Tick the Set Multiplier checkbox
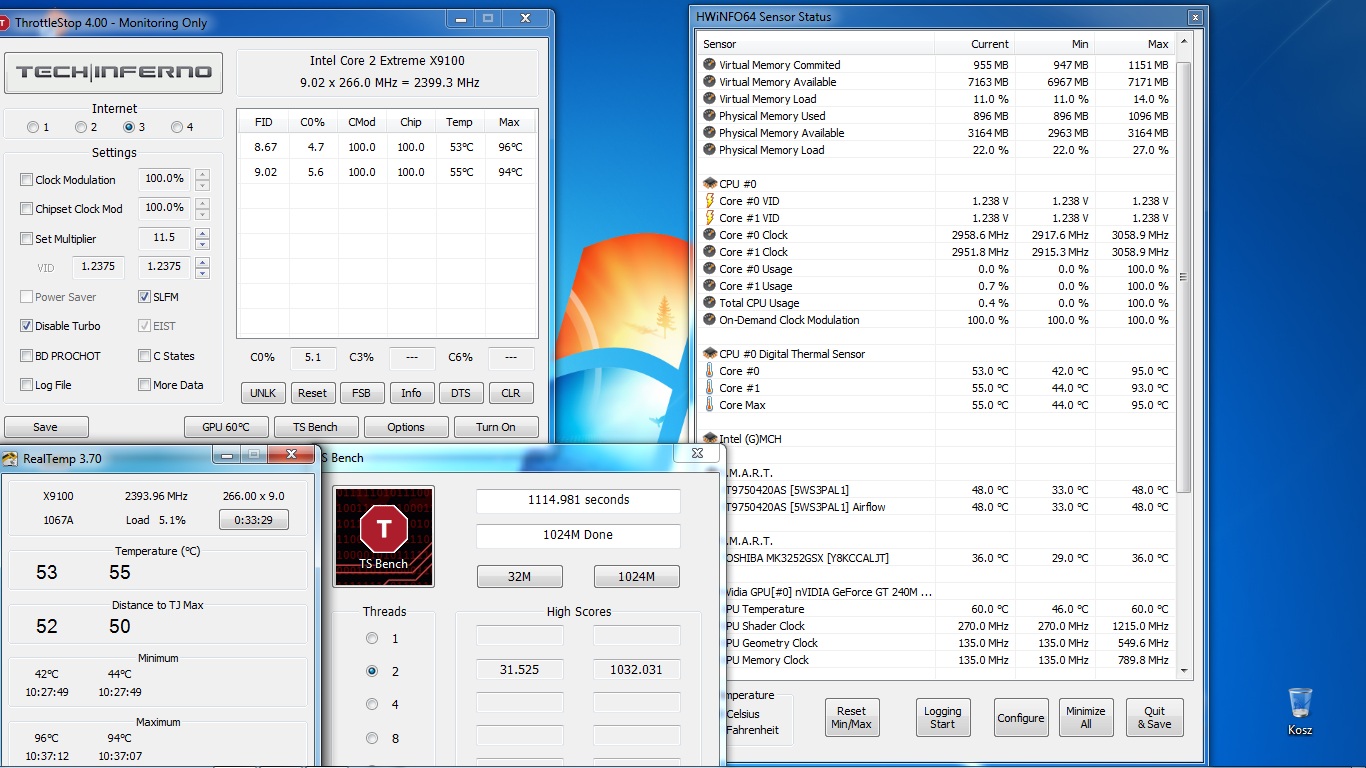This screenshot has width=1366, height=768. [x=27, y=239]
